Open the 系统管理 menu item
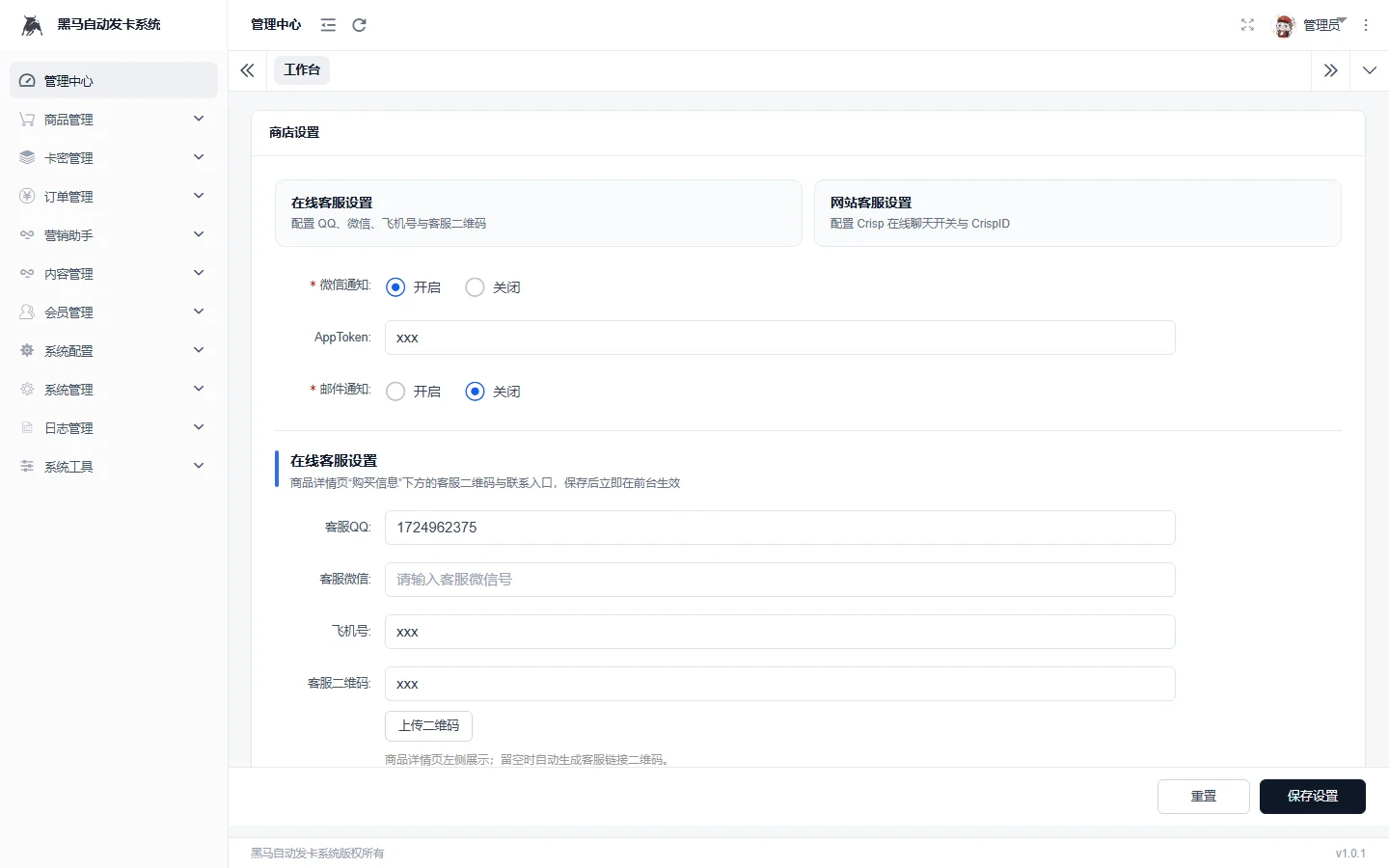Viewport: 1389px width, 868px height. click(114, 389)
